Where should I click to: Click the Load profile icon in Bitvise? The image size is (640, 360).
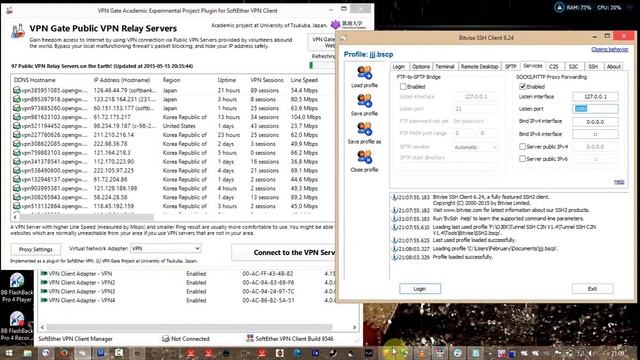point(364,73)
